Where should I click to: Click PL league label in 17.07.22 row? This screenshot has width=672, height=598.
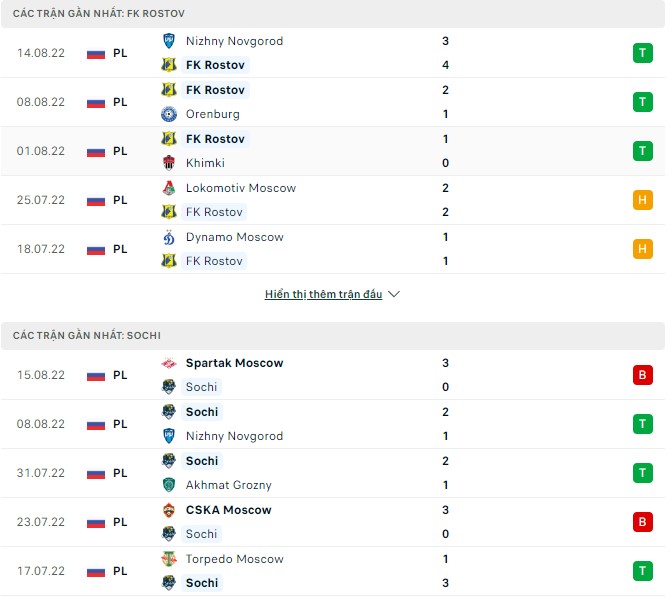click(x=120, y=571)
